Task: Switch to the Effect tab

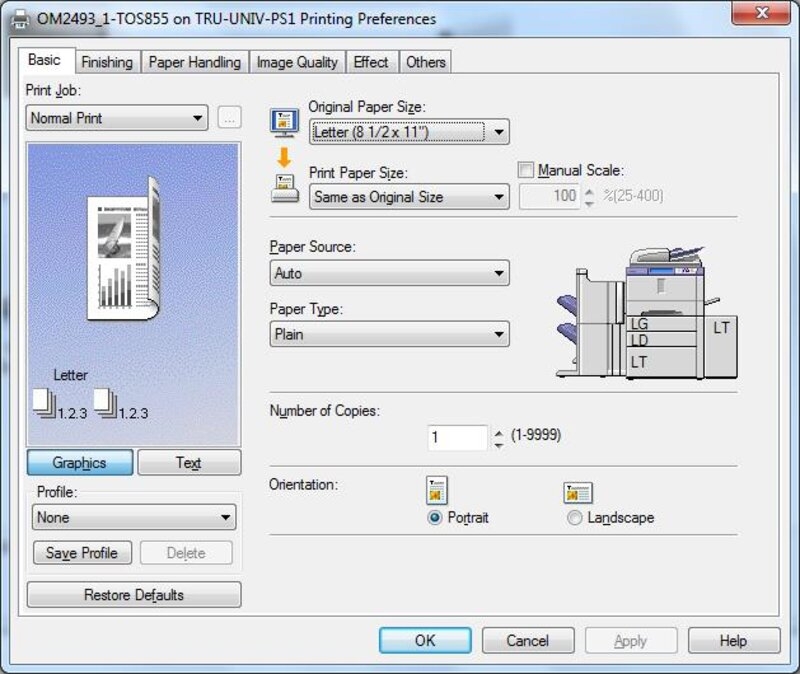Action: tap(371, 62)
